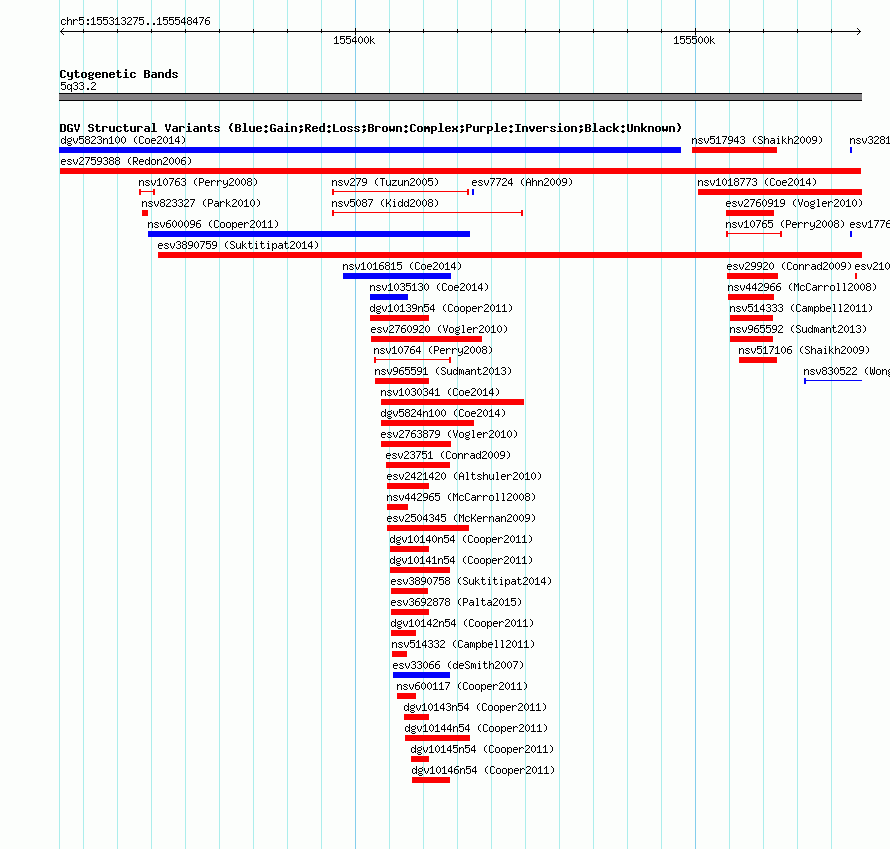Click the blue bar under esv33066 (deSmith2007)

pyautogui.click(x=421, y=675)
